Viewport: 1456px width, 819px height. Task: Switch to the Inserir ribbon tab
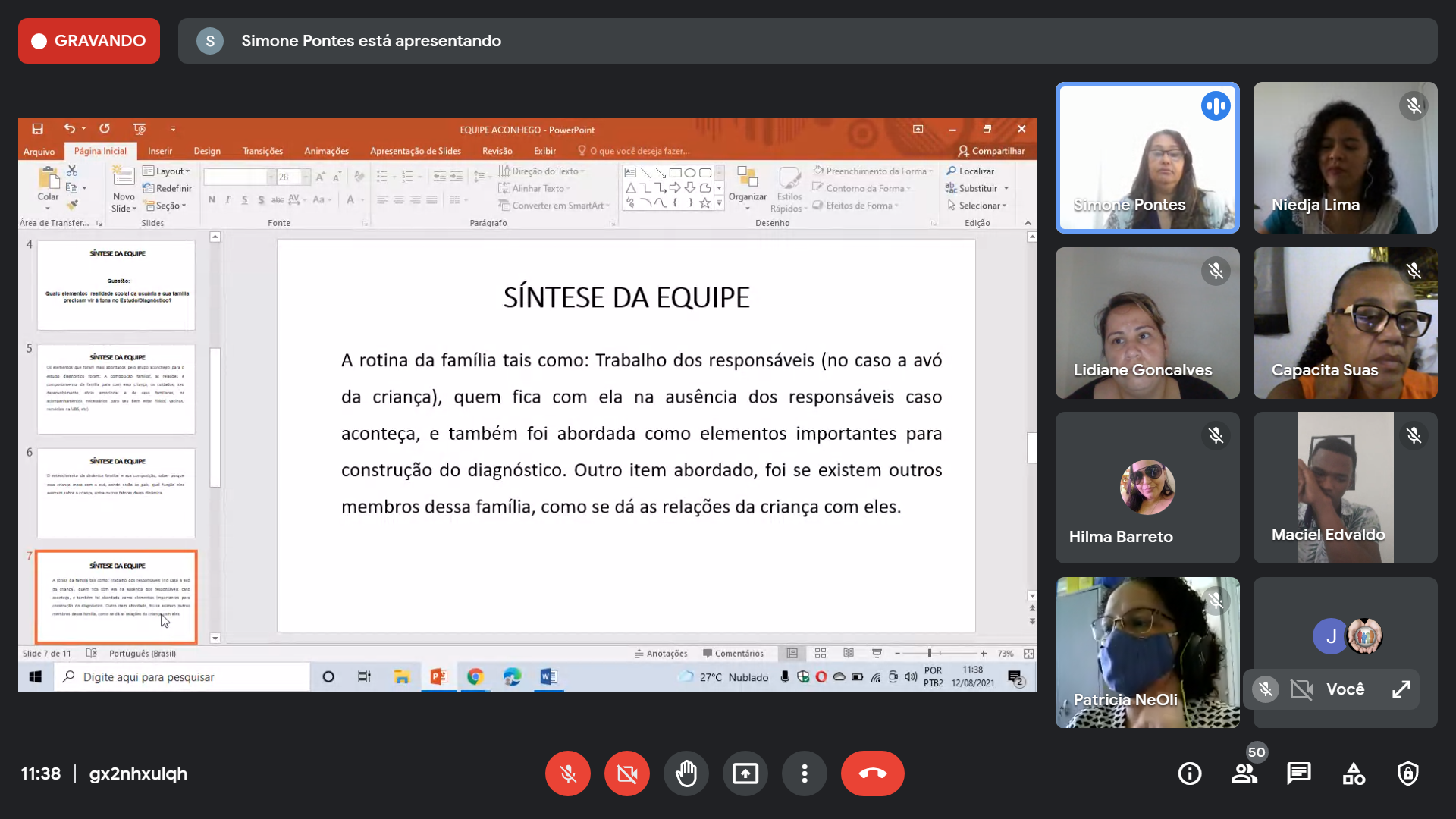160,151
